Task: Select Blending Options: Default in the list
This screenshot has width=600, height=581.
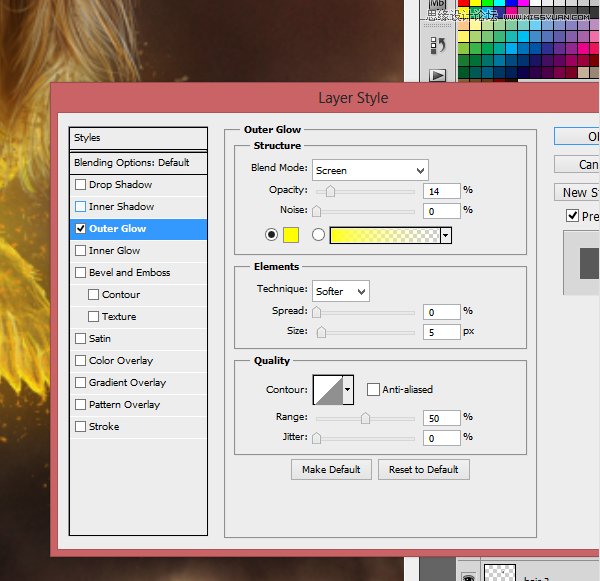Action: [x=138, y=162]
